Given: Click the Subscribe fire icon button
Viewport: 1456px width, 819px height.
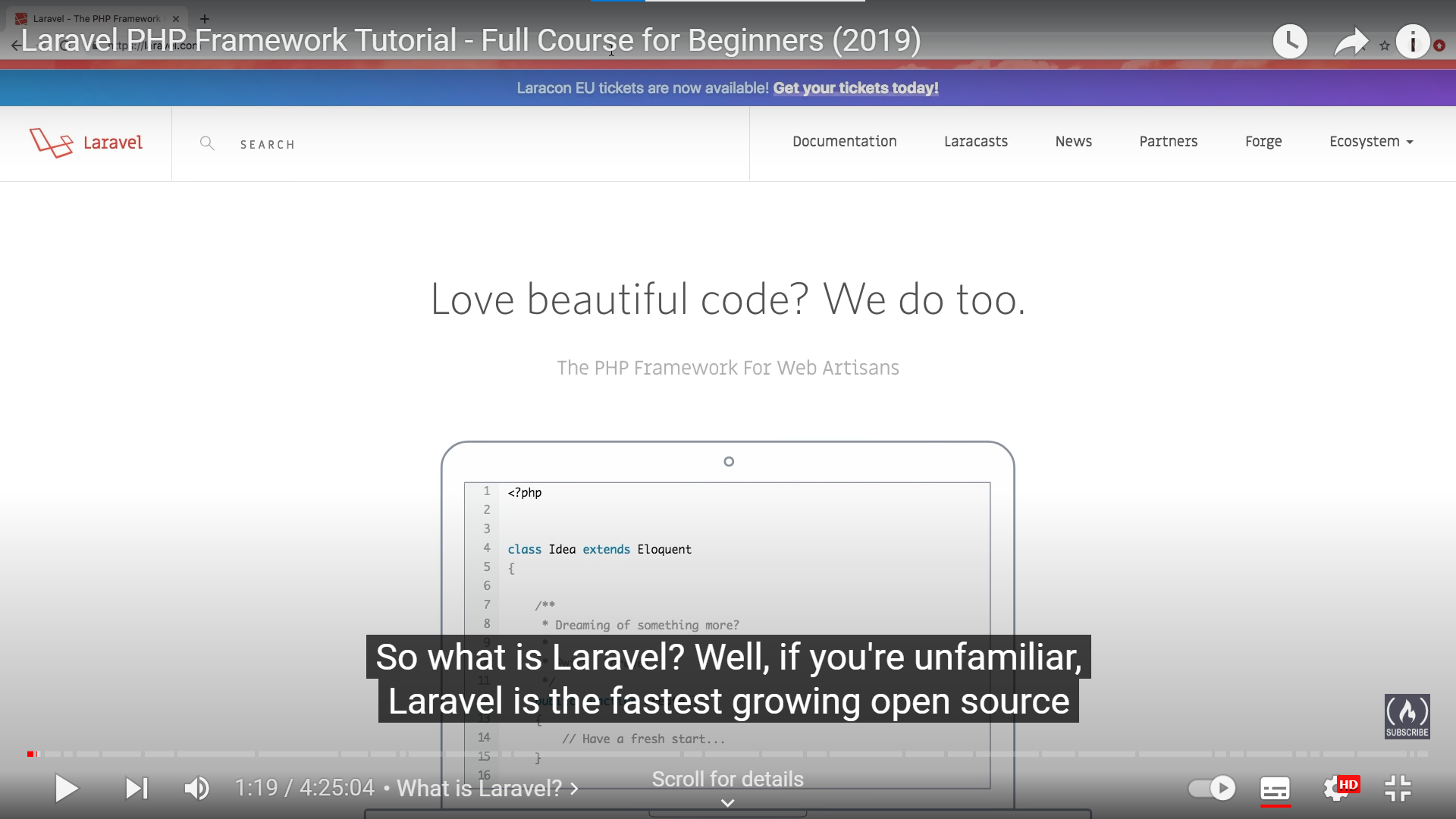Looking at the screenshot, I should click(1407, 715).
